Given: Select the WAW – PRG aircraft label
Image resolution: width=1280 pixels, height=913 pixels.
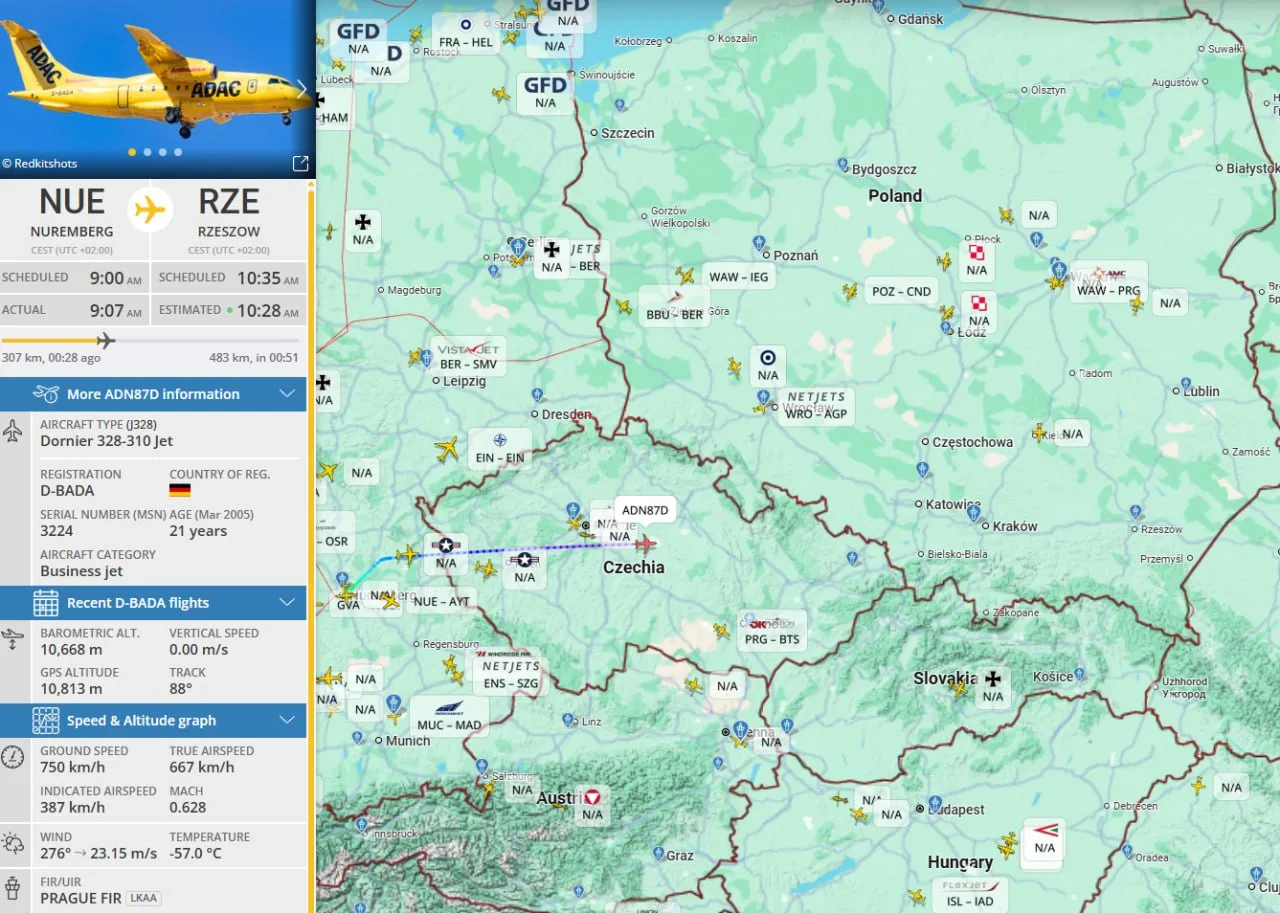Looking at the screenshot, I should 1108,282.
